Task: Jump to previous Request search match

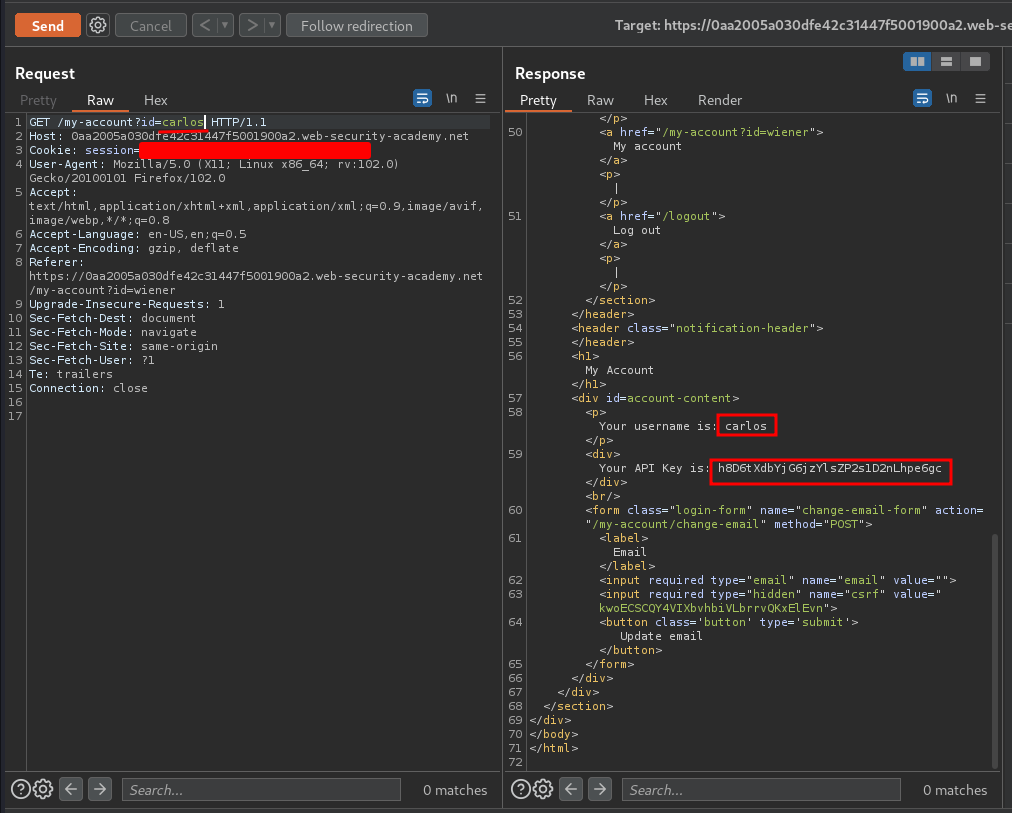Action: coord(71,788)
